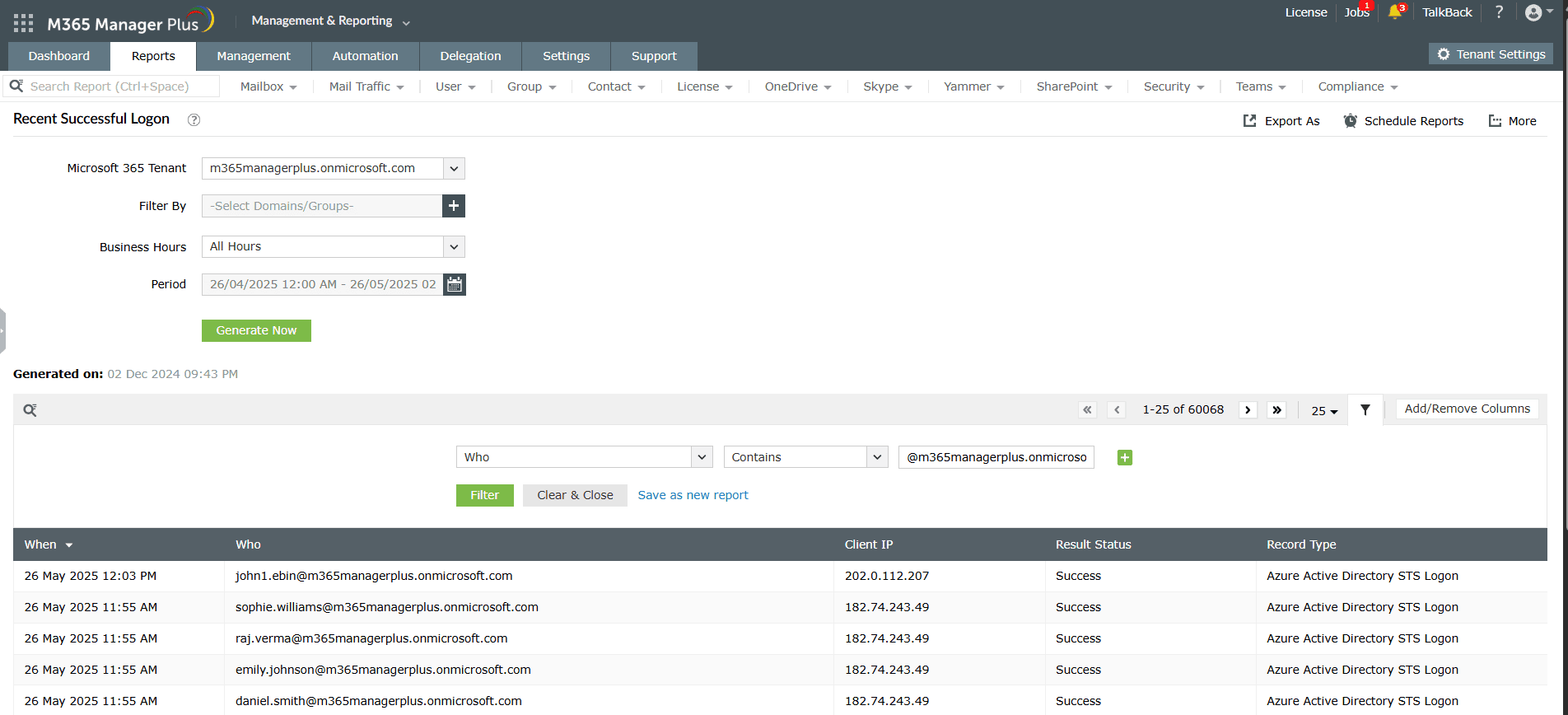Image resolution: width=1568 pixels, height=715 pixels.
Task: Expand the Mailbox reports menu
Action: [268, 86]
